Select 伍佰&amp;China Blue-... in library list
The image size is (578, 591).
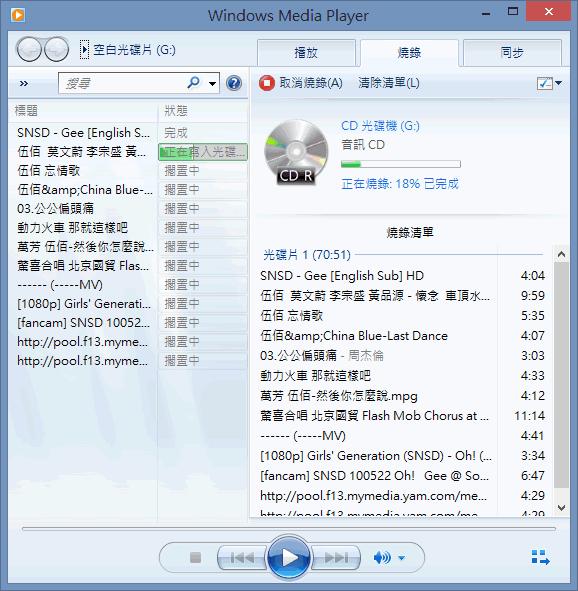85,190
